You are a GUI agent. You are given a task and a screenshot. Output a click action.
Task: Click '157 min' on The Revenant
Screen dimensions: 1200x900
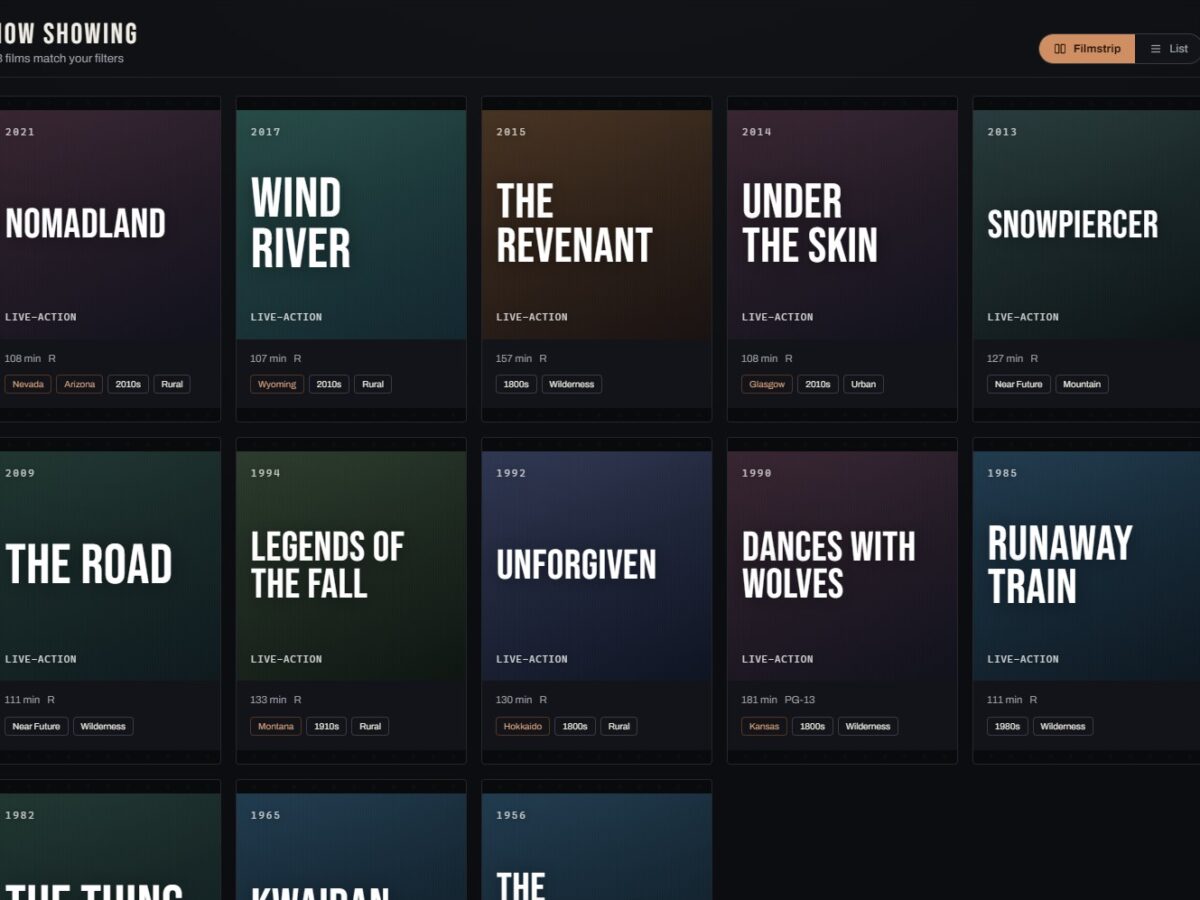click(514, 358)
